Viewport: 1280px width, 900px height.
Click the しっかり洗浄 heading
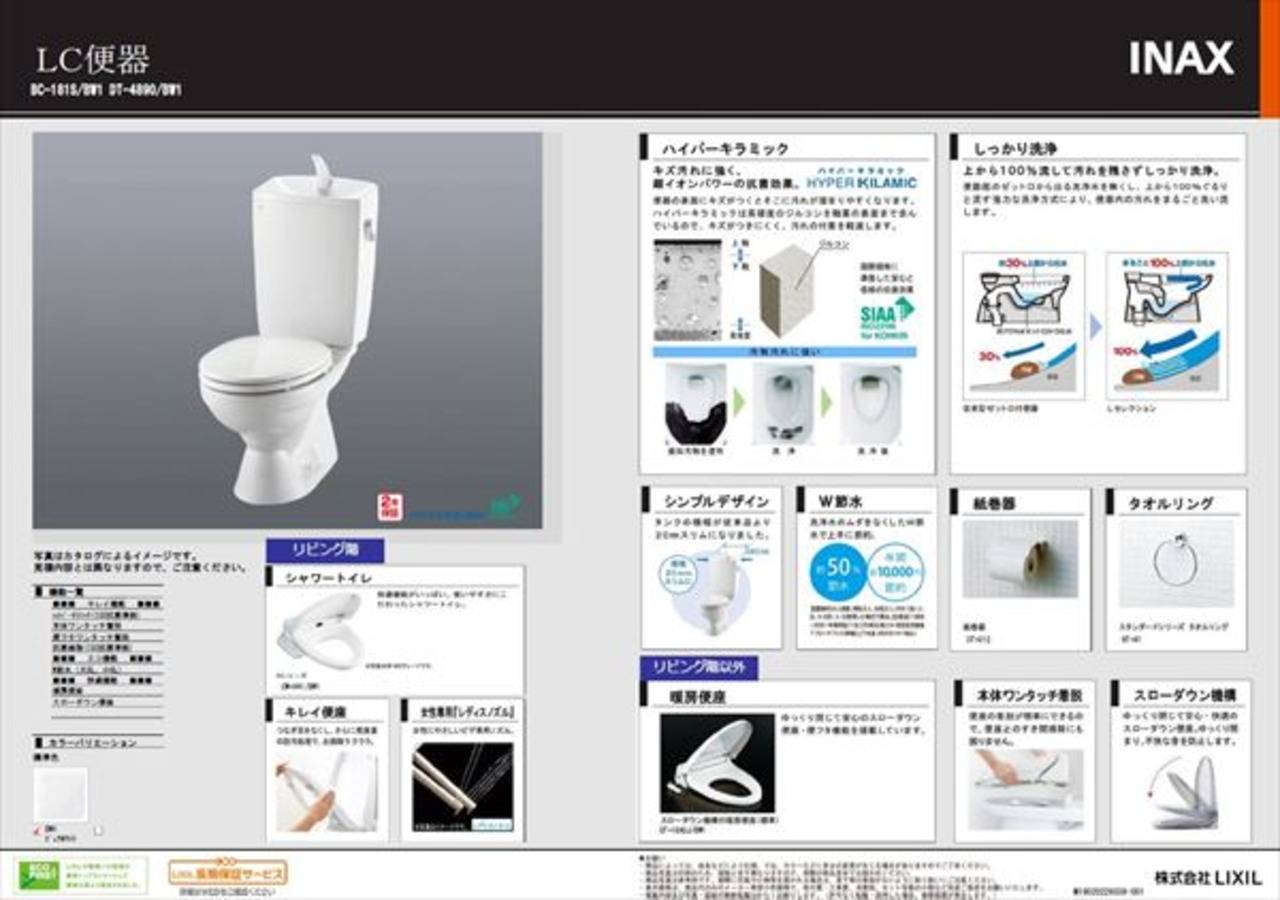pos(1016,149)
